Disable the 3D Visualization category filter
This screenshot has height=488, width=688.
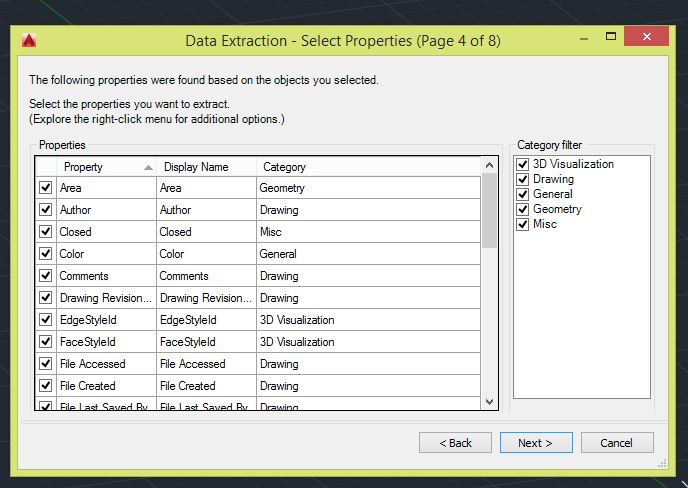(523, 164)
